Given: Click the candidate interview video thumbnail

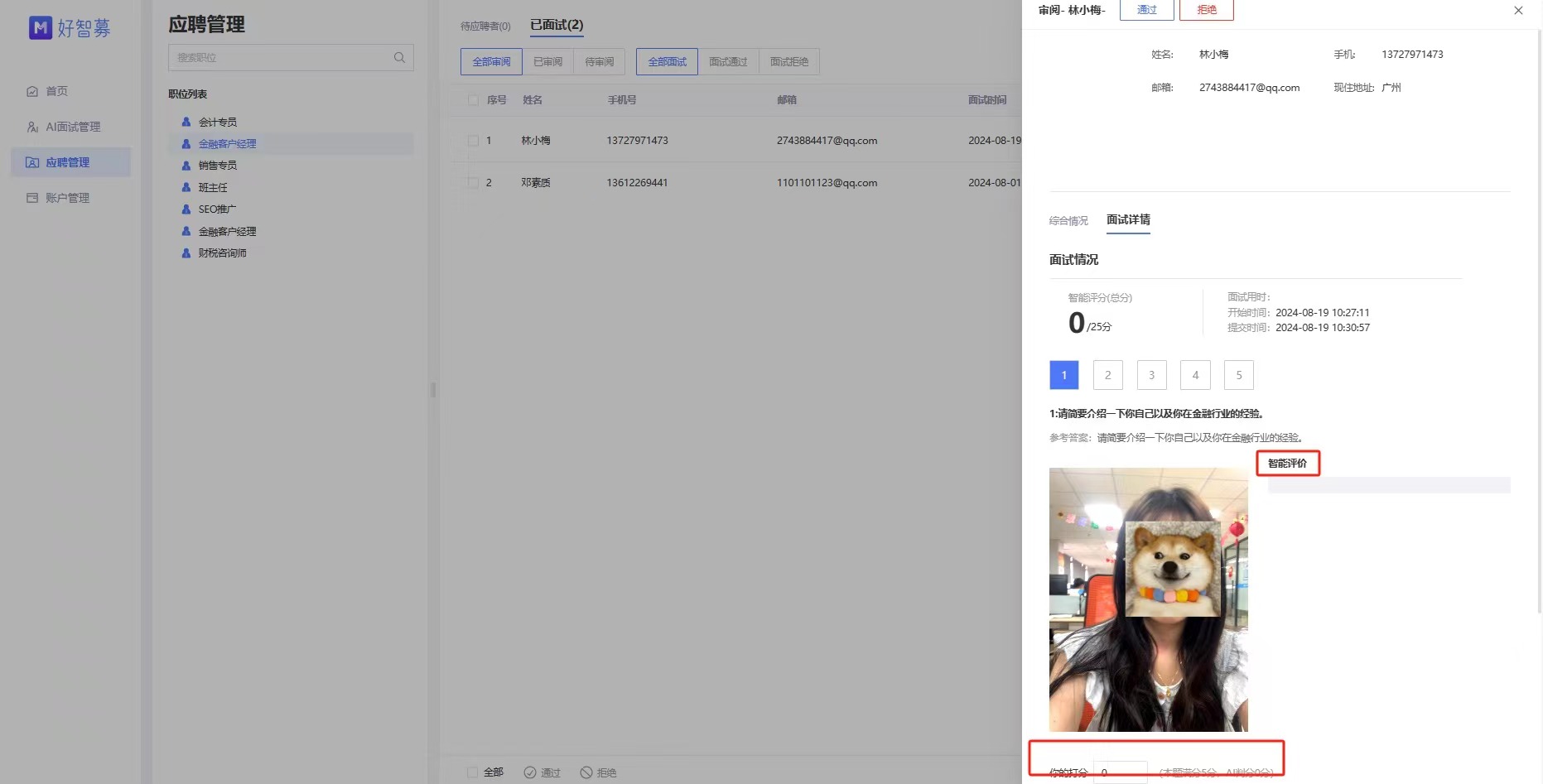Looking at the screenshot, I should (x=1149, y=599).
